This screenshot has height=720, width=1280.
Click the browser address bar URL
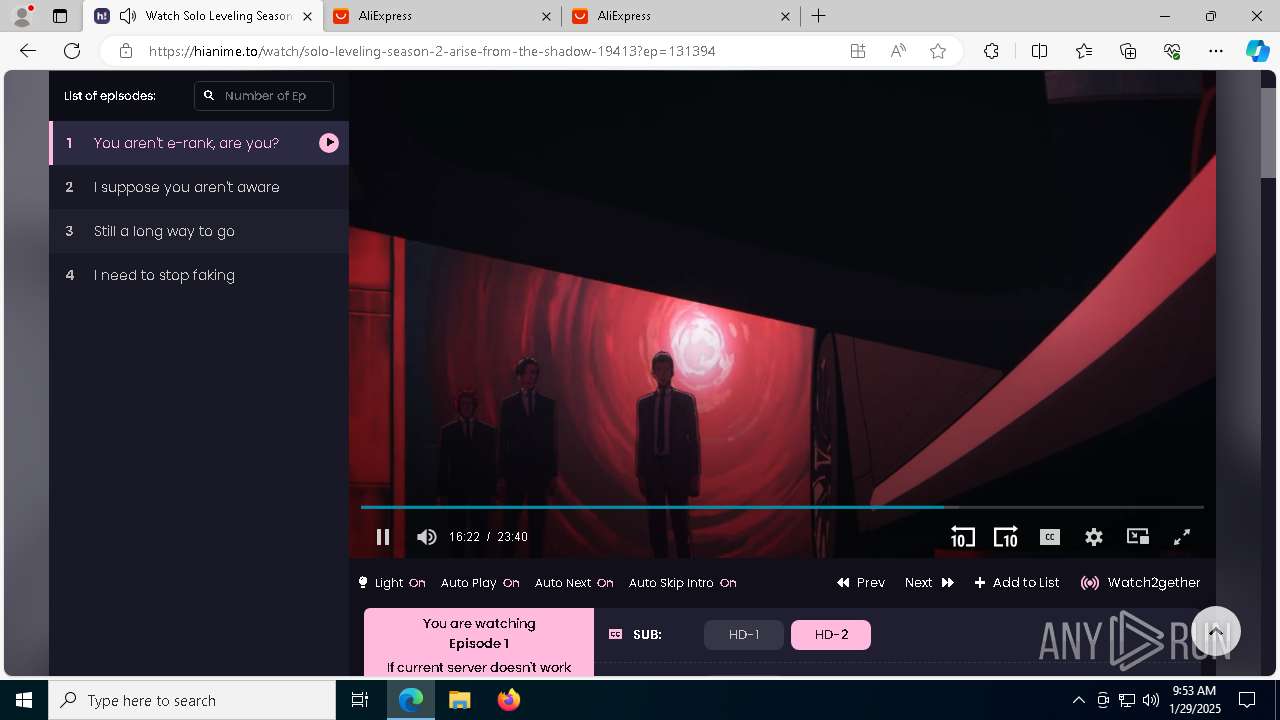click(432, 51)
